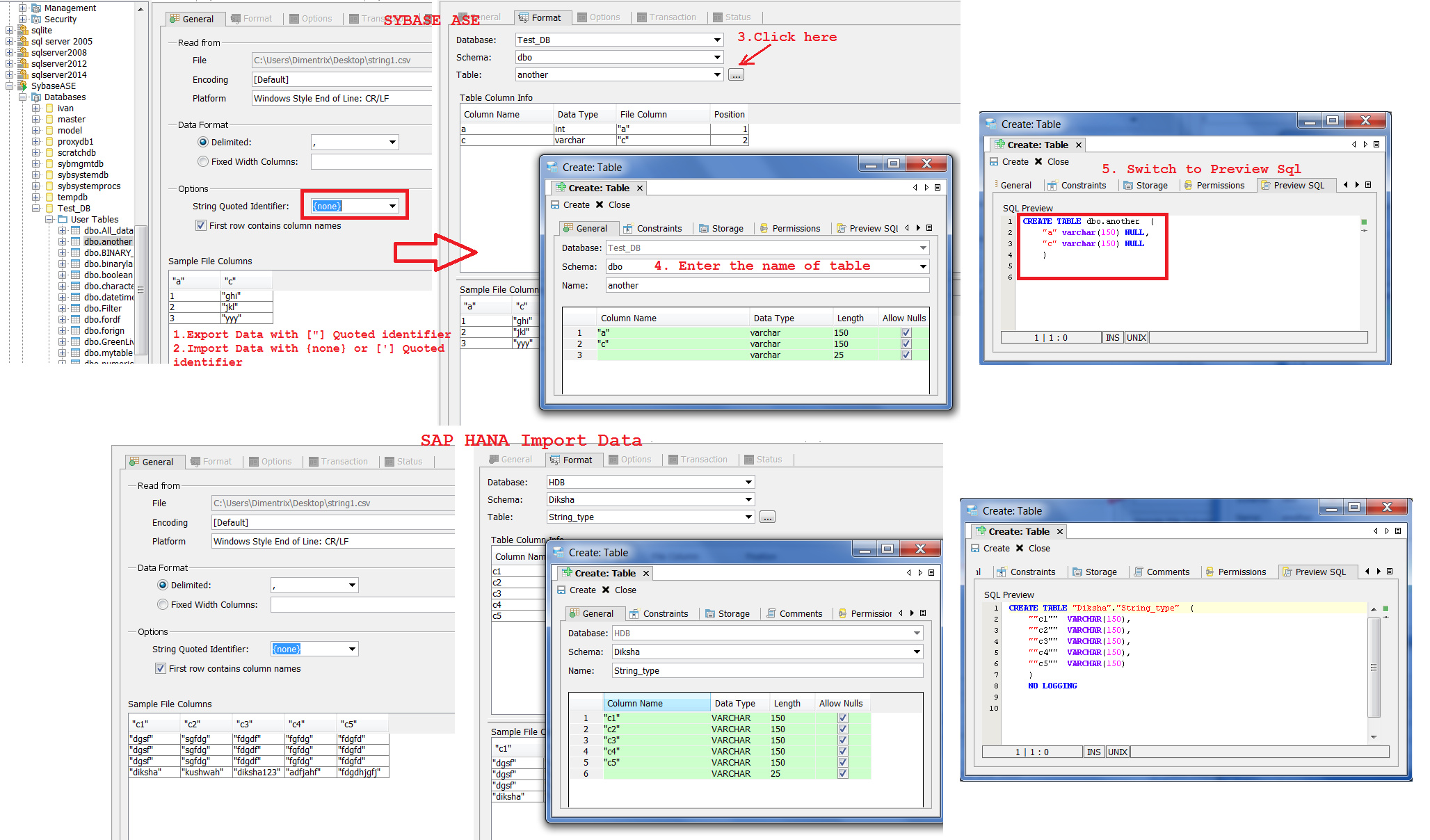Toggle Allow Nulls for "c1" in HANA dialog
Image resolution: width=1430 pixels, height=840 pixels.
[842, 718]
